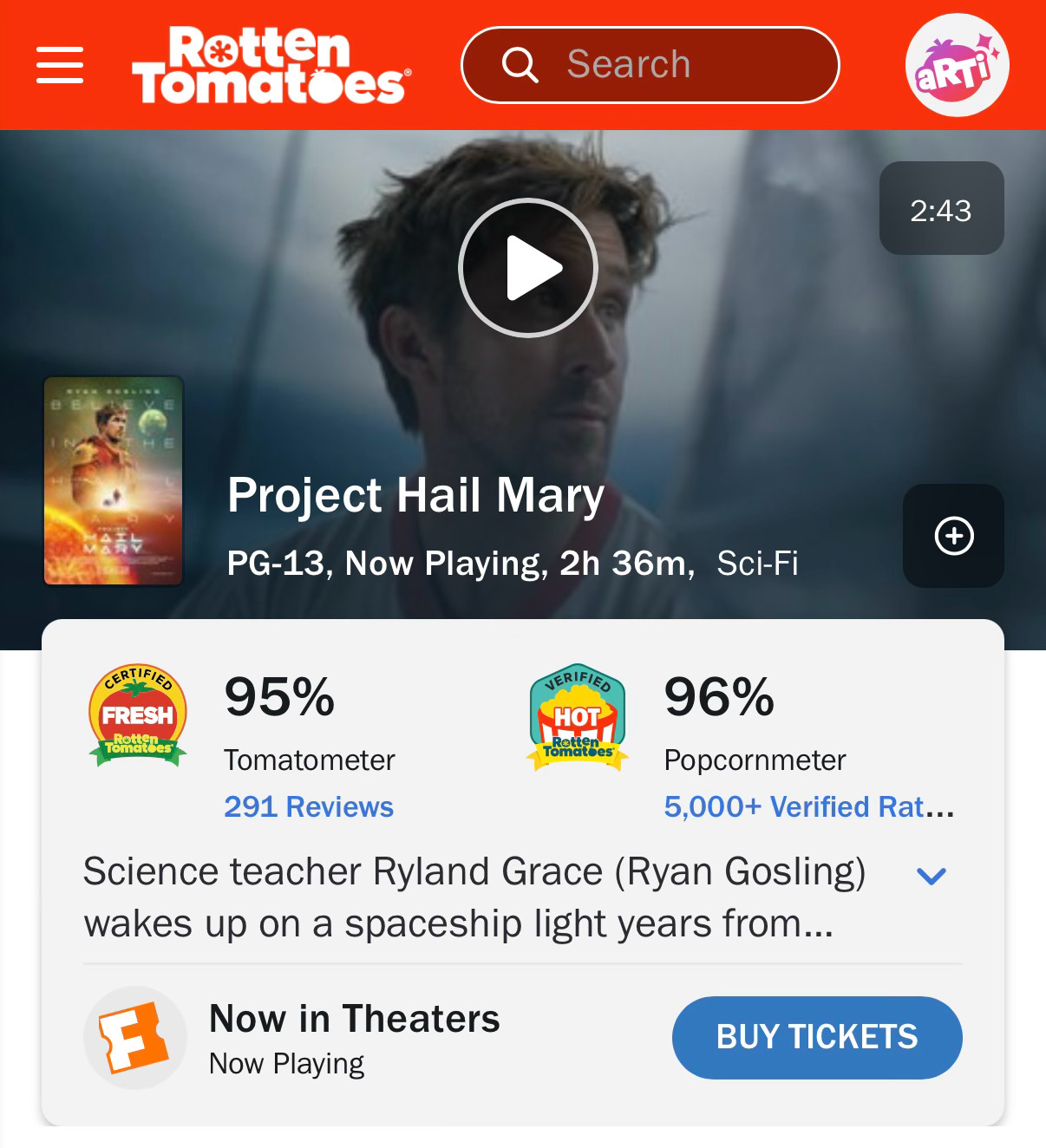Click the 2:43 trailer duration badge

pyautogui.click(x=941, y=209)
